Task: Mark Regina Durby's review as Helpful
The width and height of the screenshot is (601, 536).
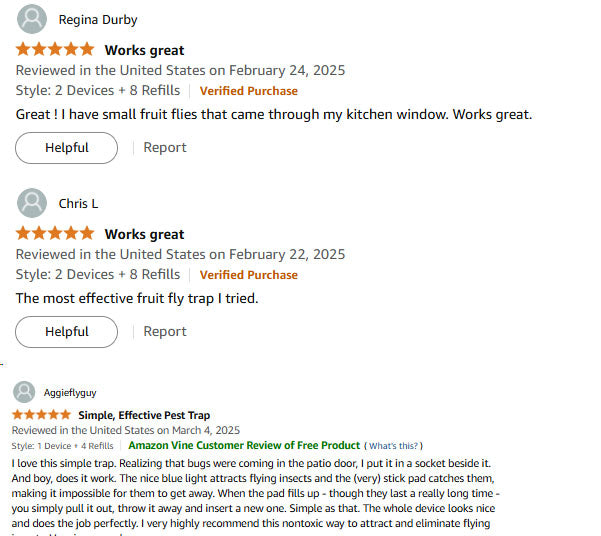Action: (x=66, y=148)
